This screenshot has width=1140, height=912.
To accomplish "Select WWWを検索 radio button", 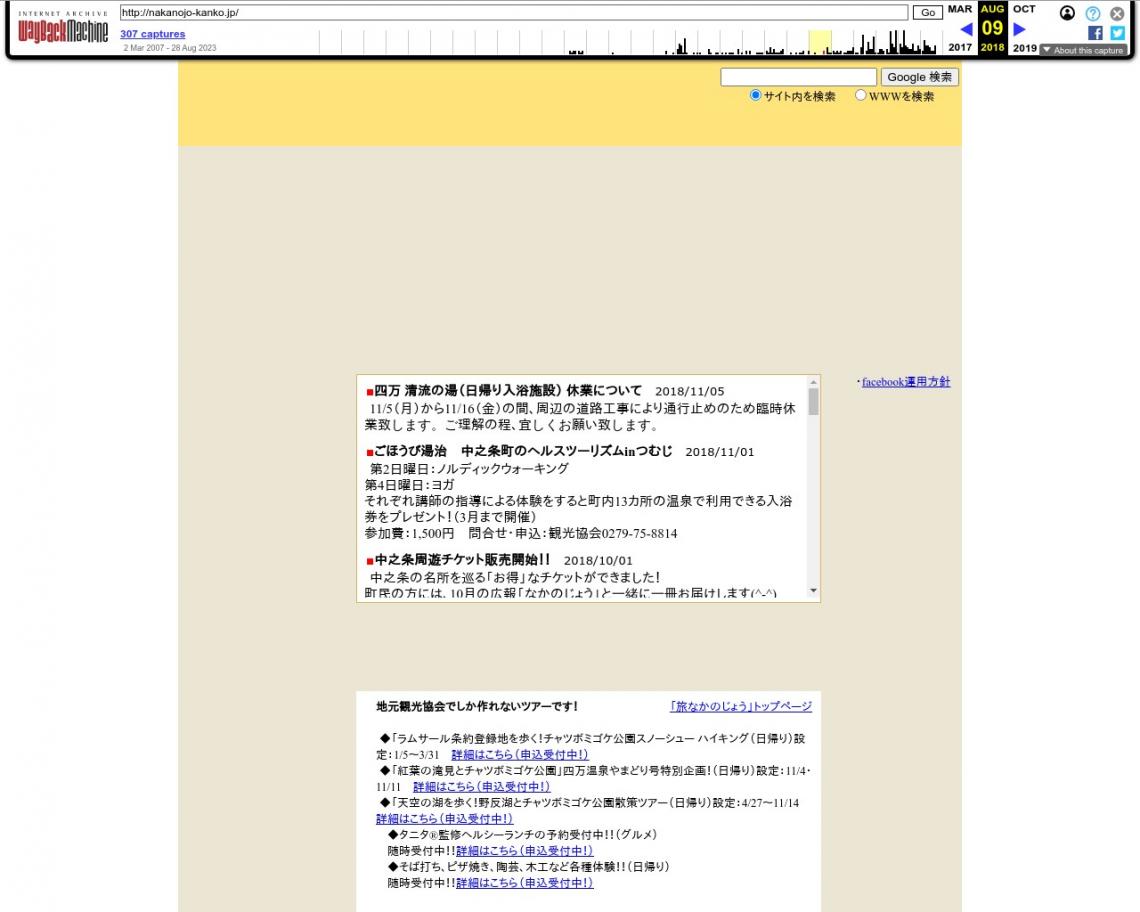I will click(860, 95).
